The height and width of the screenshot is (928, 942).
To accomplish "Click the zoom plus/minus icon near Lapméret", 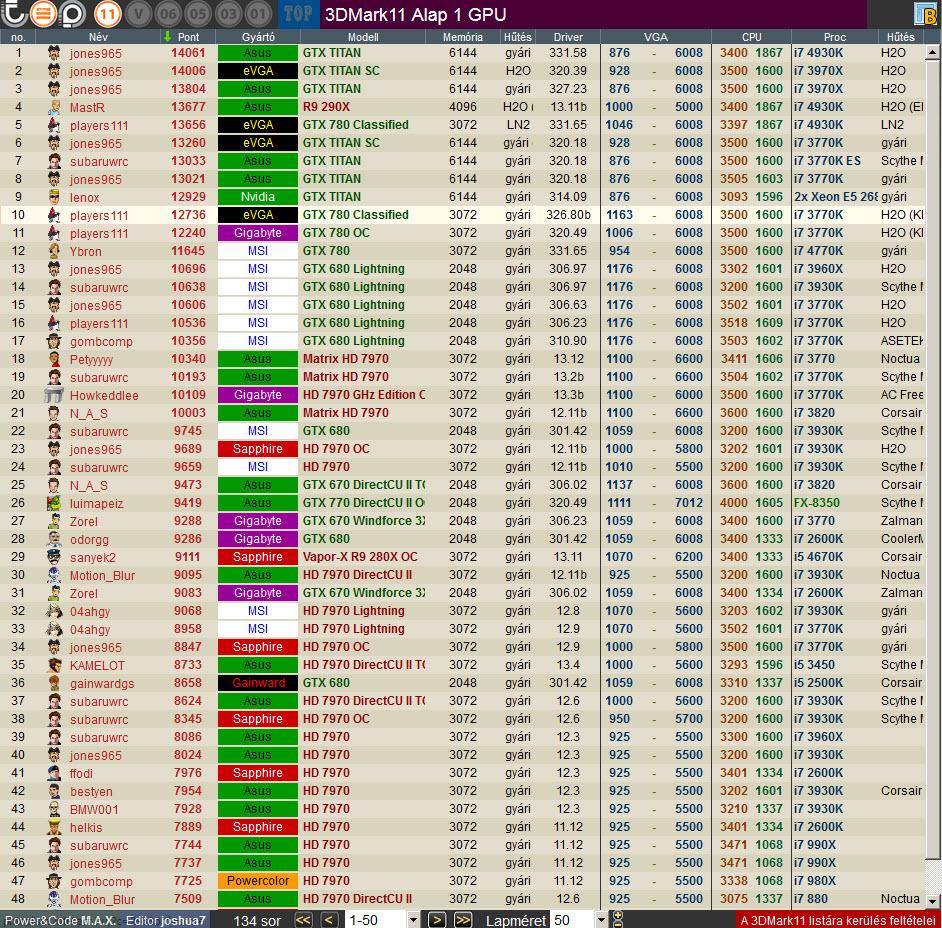I will pos(618,920).
